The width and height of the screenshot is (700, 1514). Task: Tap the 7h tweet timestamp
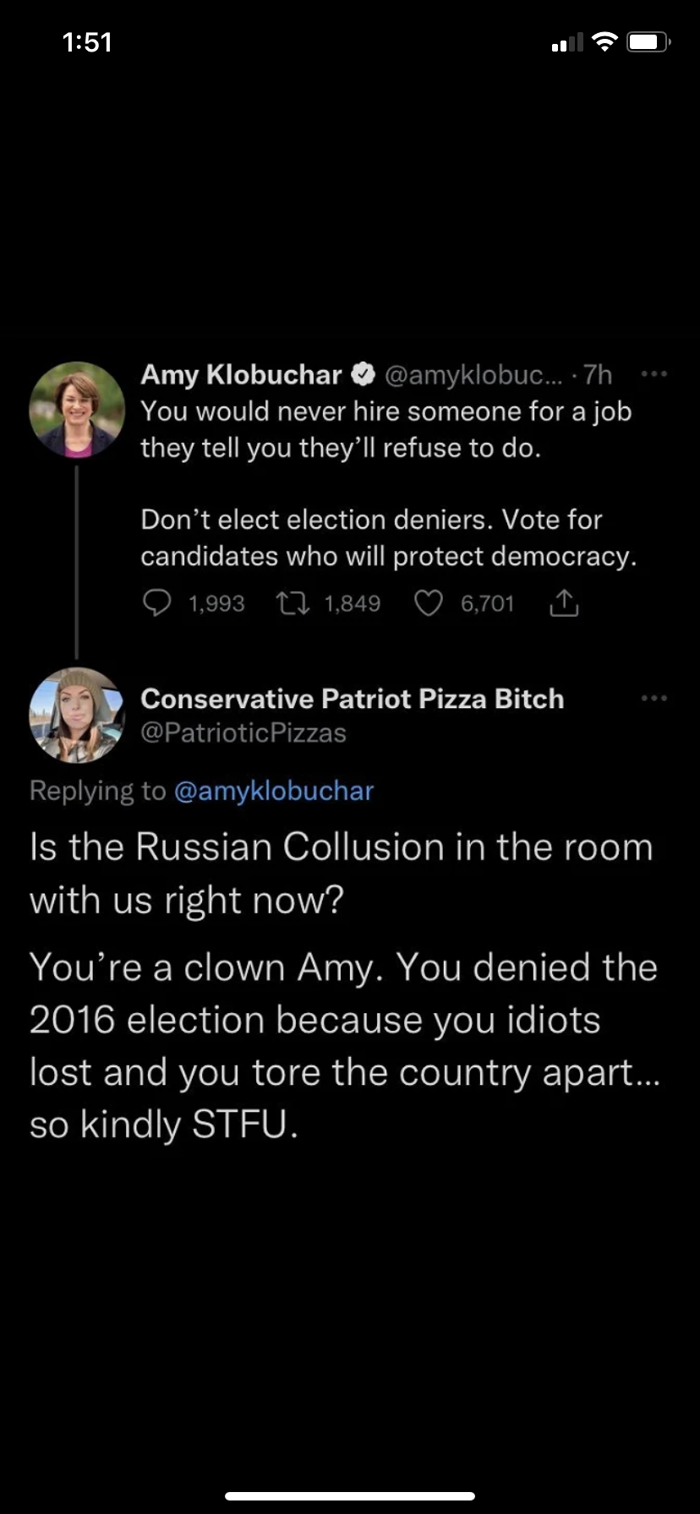point(597,376)
